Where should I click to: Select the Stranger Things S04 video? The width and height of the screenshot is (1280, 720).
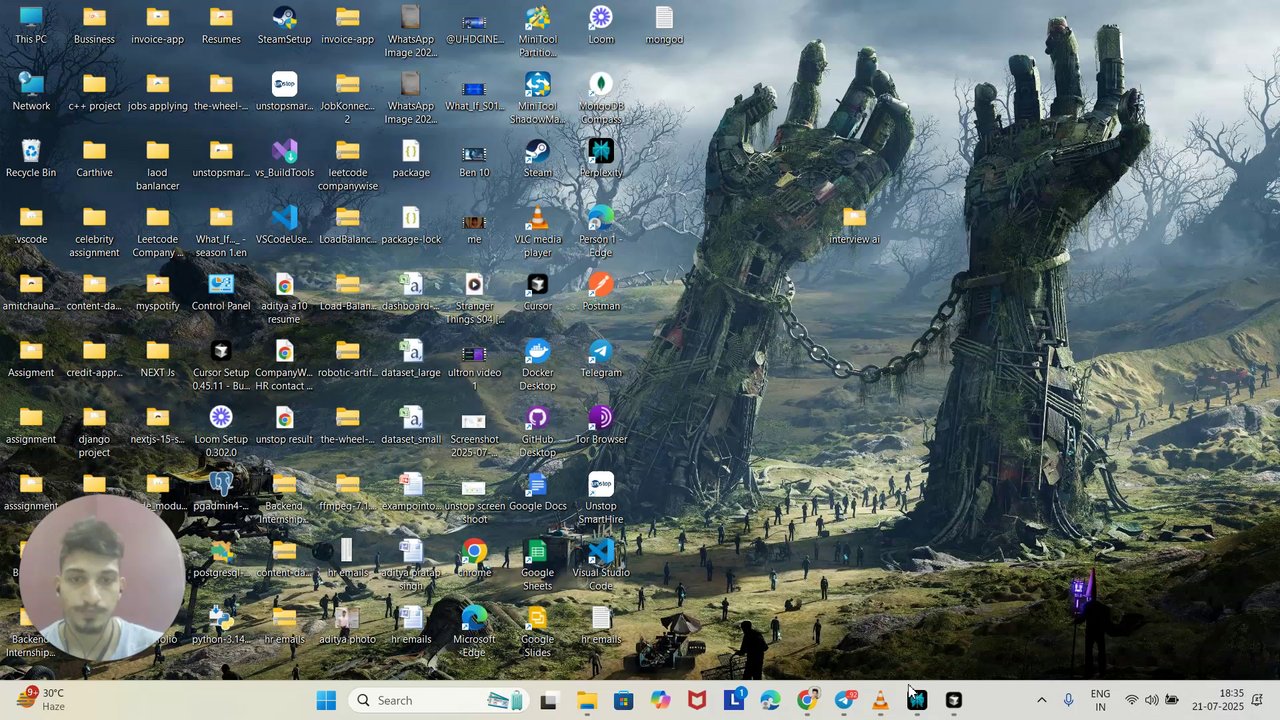click(474, 298)
